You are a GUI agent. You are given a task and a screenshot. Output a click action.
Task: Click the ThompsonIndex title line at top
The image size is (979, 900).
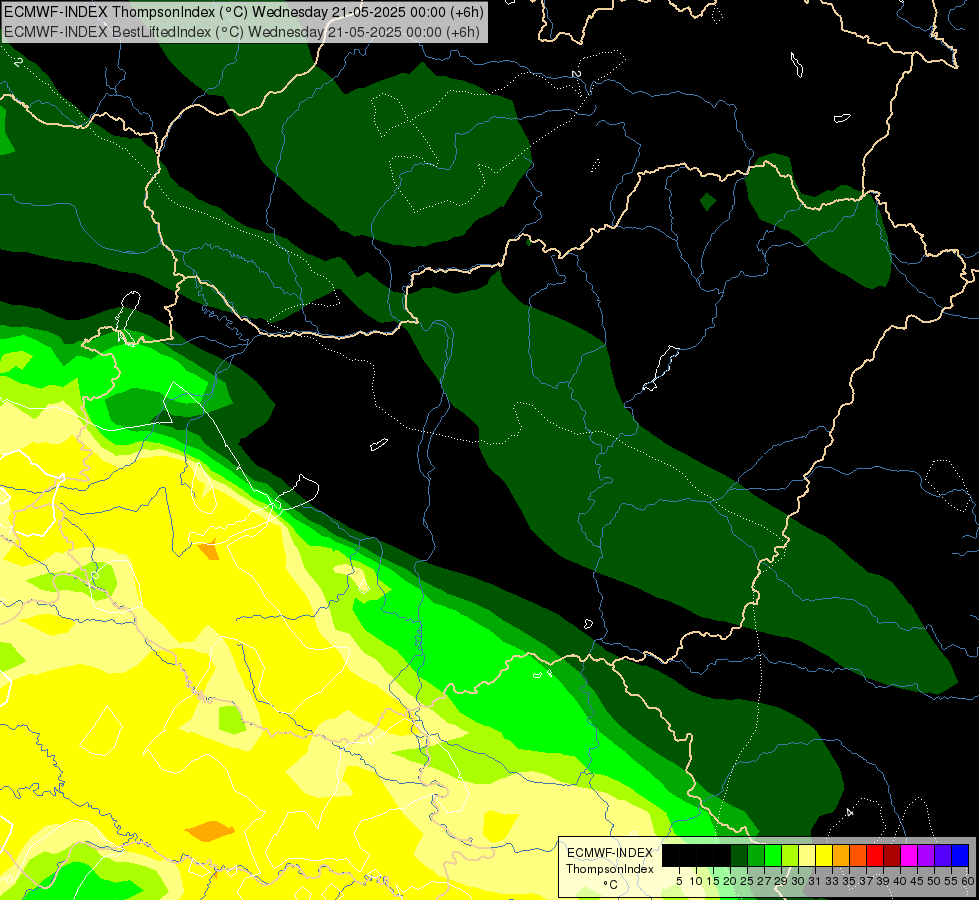pos(244,12)
